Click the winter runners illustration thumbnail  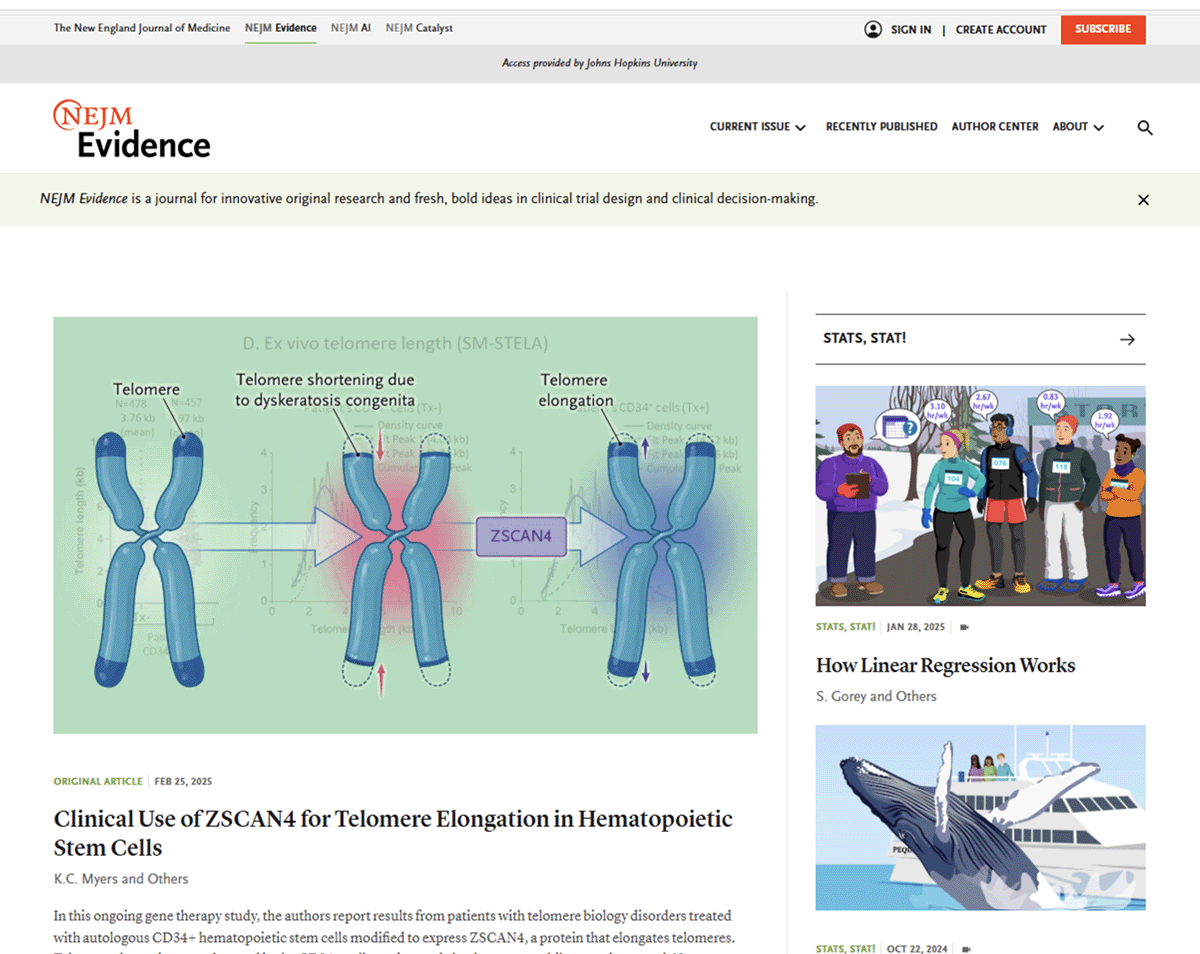(x=980, y=496)
